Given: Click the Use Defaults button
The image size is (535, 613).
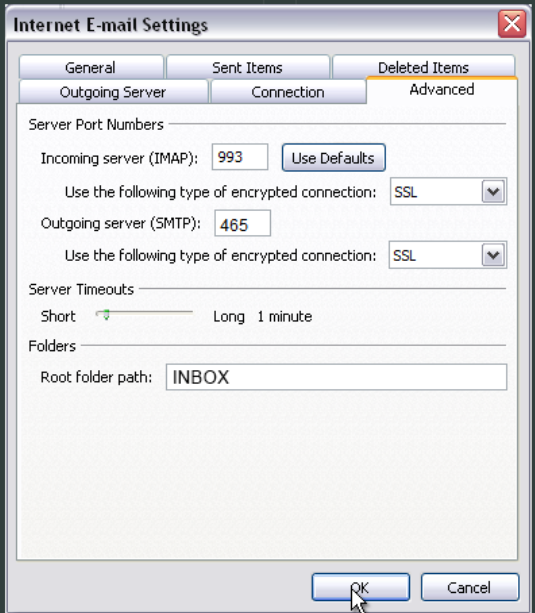Looking at the screenshot, I should (x=334, y=158).
